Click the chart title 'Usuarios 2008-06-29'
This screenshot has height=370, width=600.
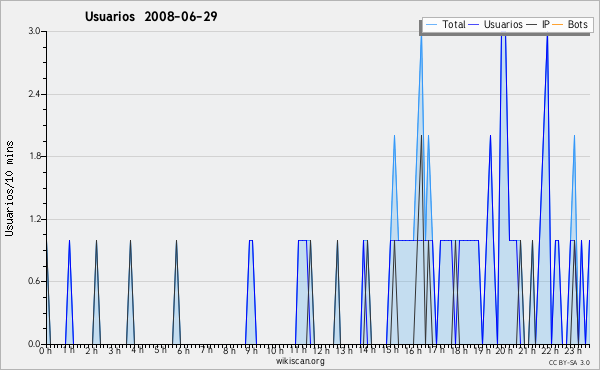pos(151,16)
